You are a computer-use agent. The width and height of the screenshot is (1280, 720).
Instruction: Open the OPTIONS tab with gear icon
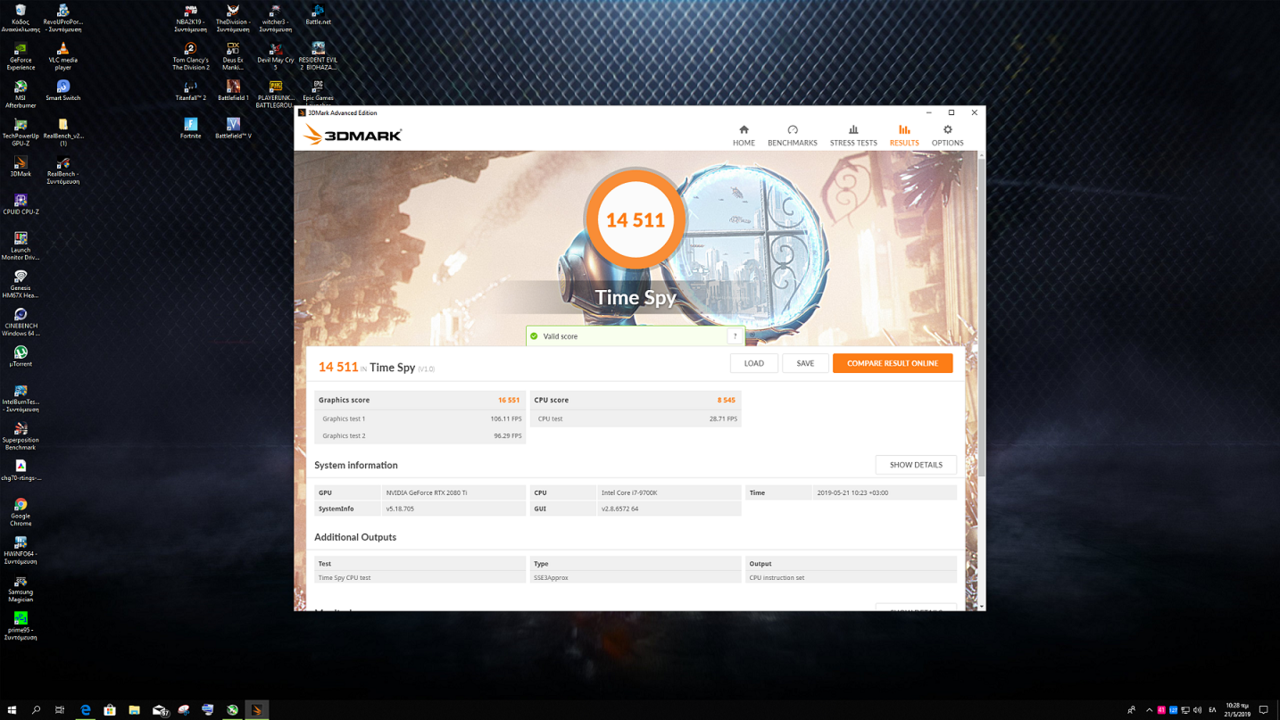(x=947, y=136)
